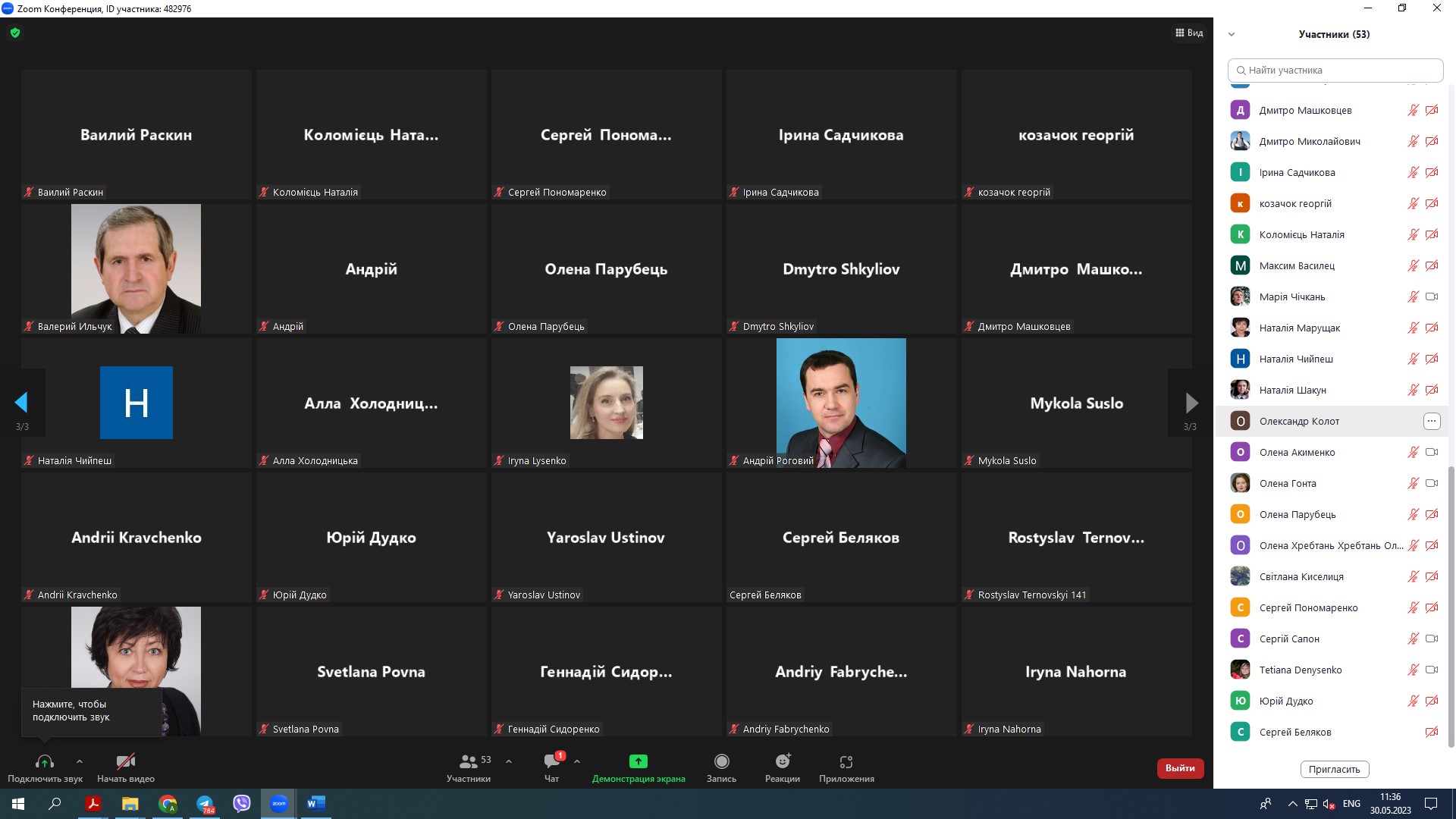Expand arrow next to Участники button
Viewport: 1456px width, 819px height.
tap(509, 761)
